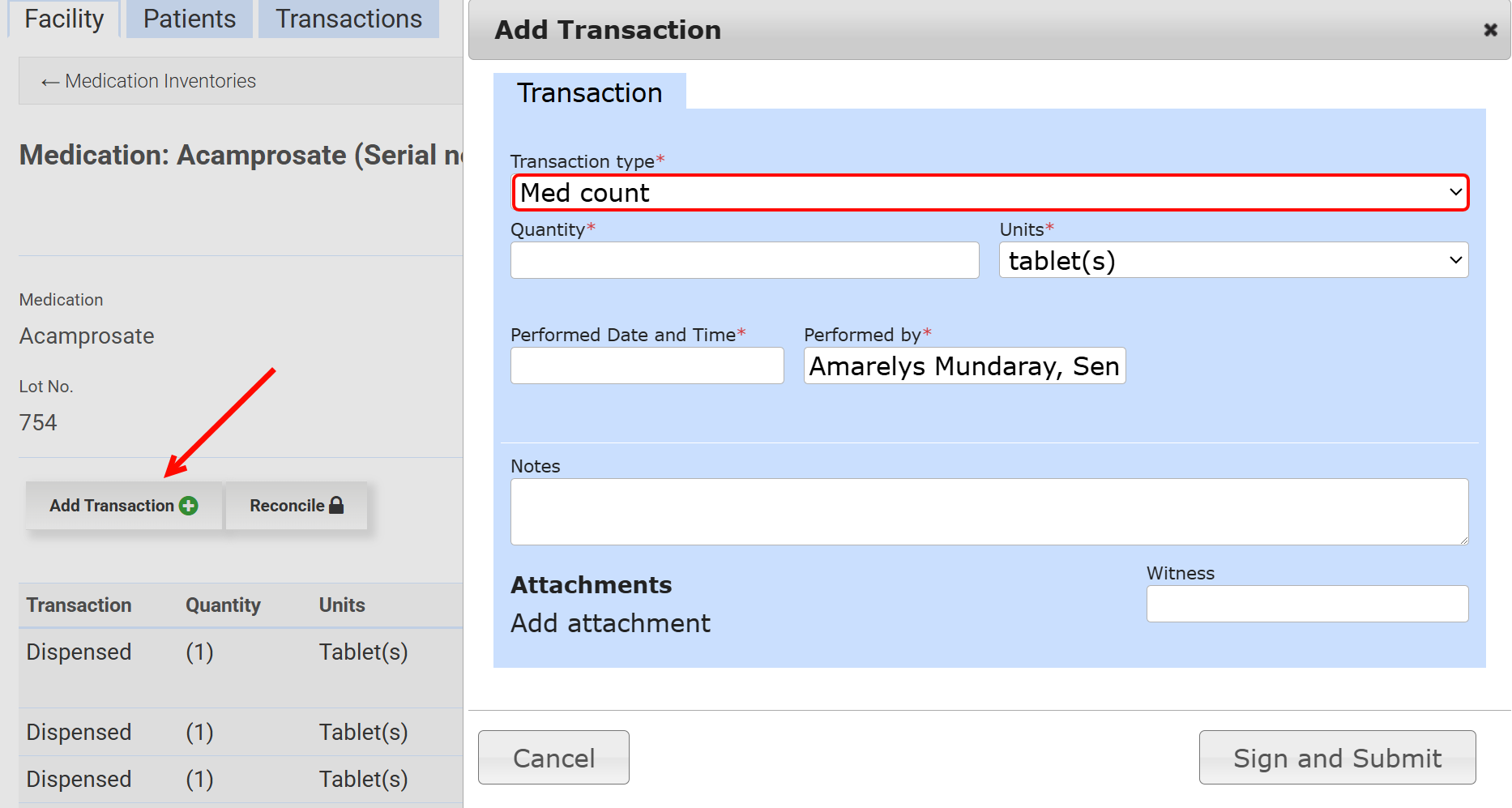Click the green plus Add Transaction icon

tap(189, 506)
